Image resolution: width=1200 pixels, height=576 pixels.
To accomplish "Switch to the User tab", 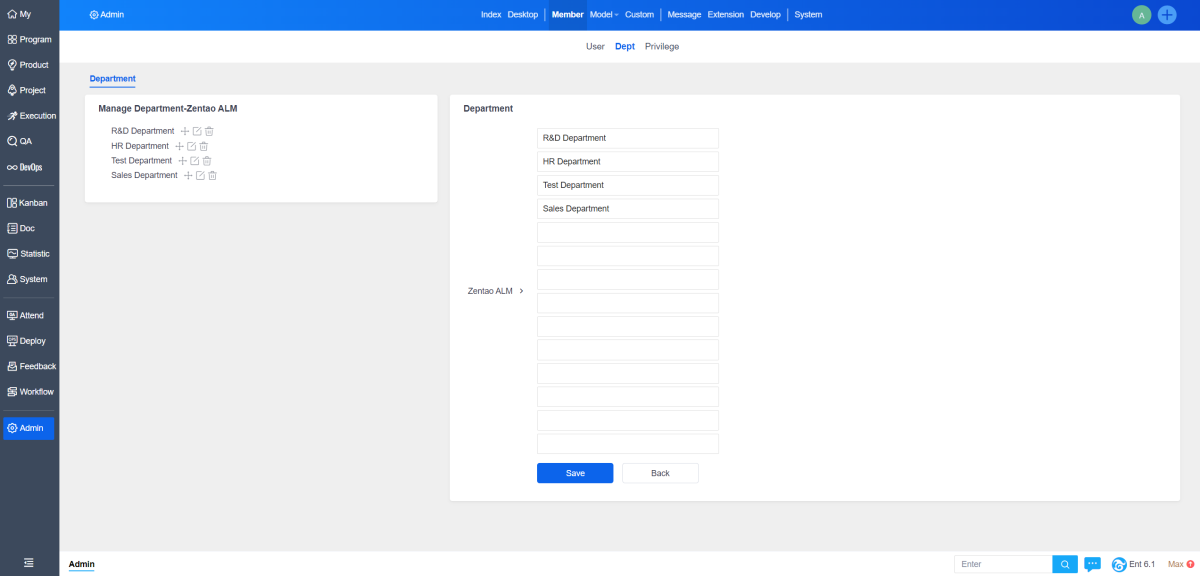I will [595, 46].
